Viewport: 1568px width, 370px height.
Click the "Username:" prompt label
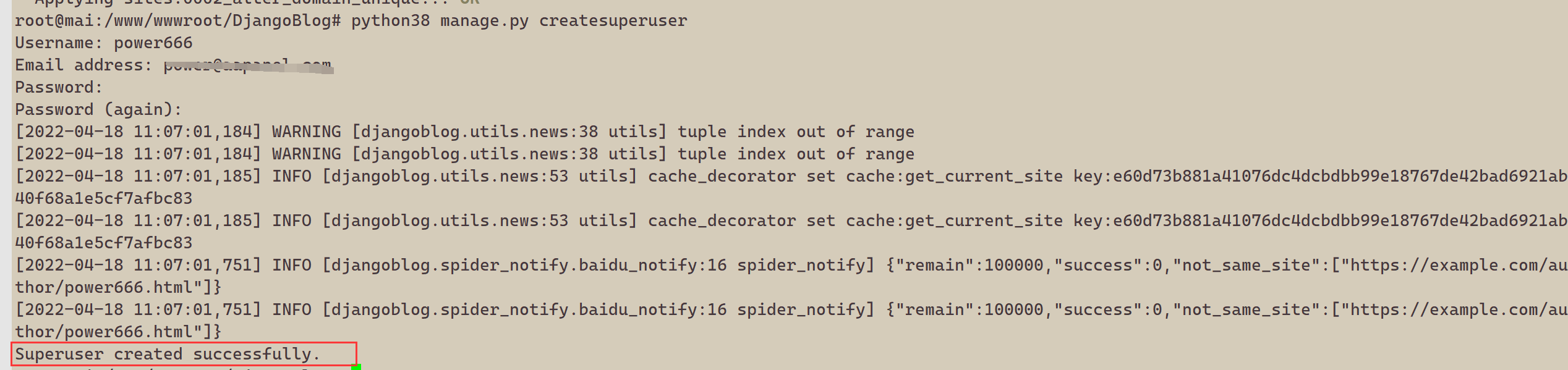coord(59,43)
